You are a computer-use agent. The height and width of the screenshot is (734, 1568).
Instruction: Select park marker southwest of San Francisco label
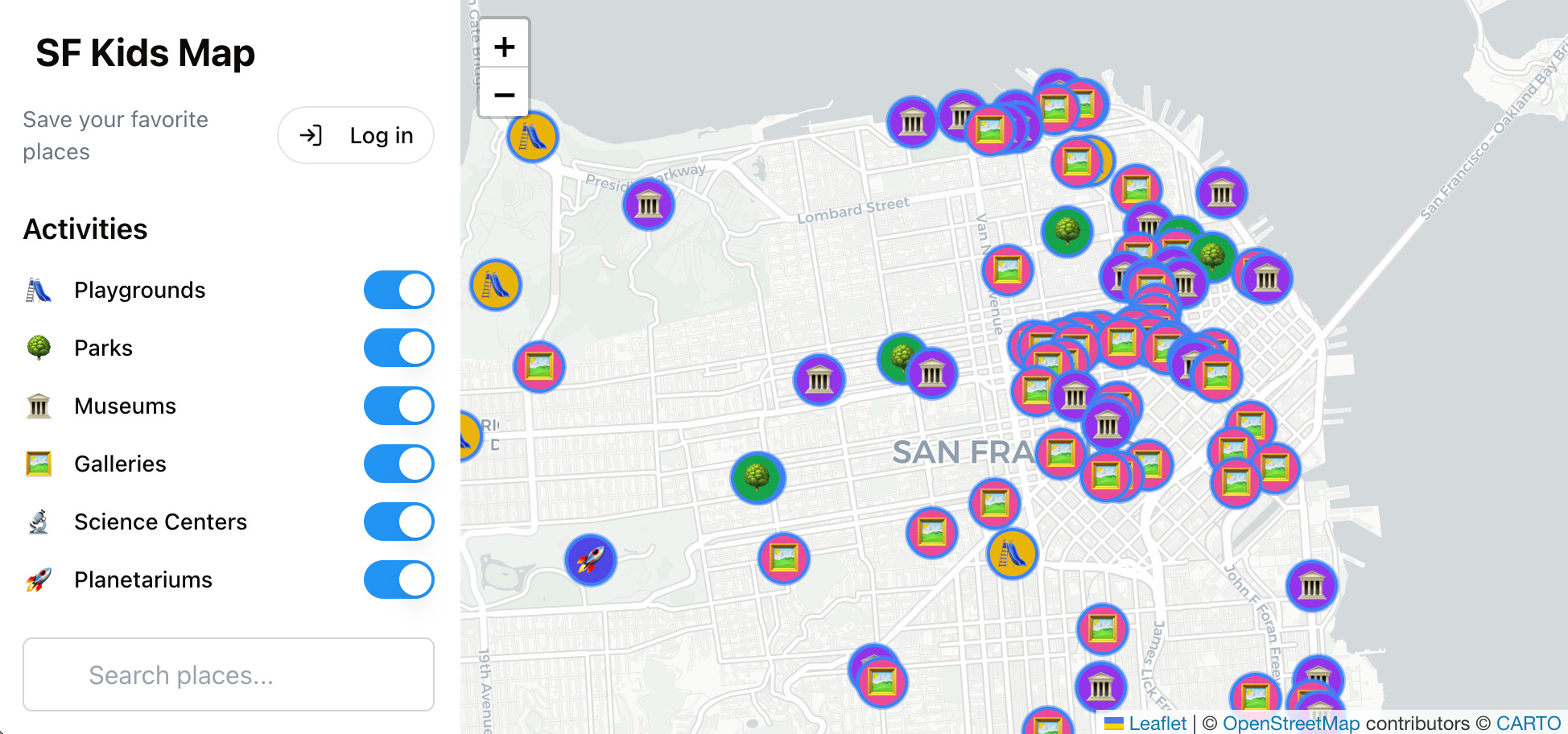758,477
